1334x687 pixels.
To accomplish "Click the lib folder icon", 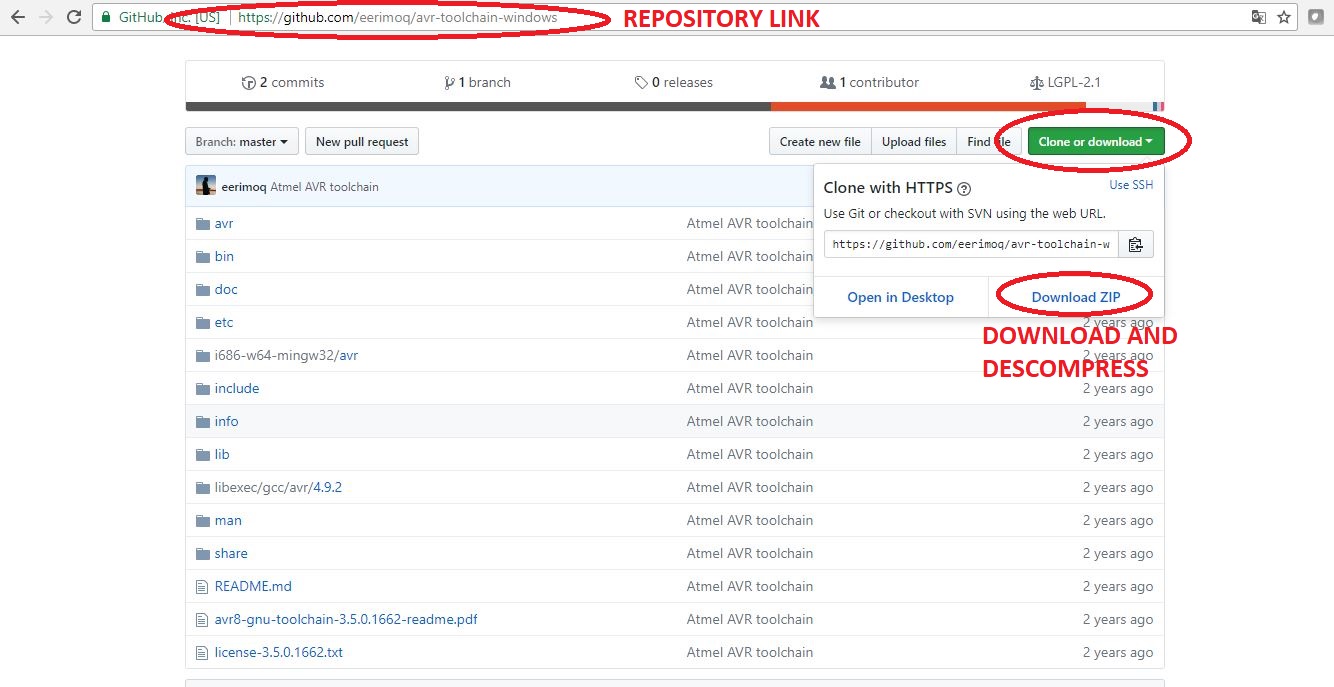I will point(203,455).
